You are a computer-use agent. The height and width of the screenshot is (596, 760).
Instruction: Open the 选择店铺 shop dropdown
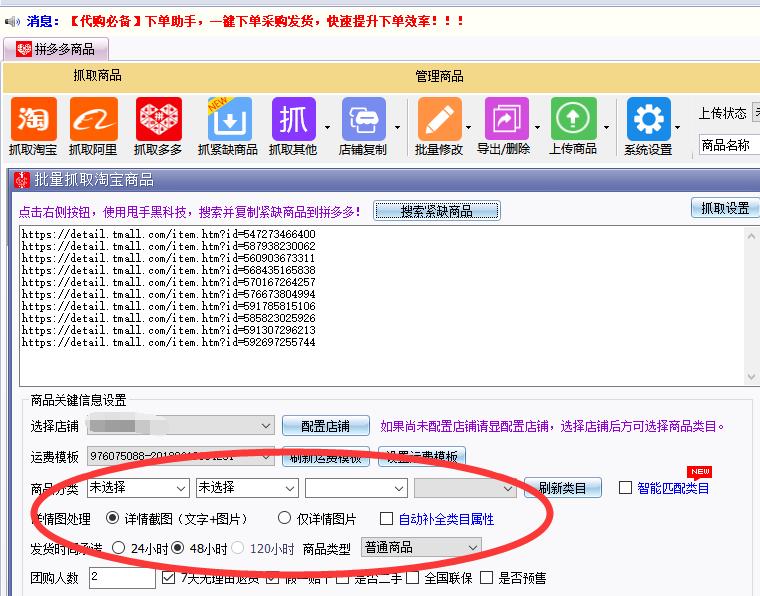181,426
